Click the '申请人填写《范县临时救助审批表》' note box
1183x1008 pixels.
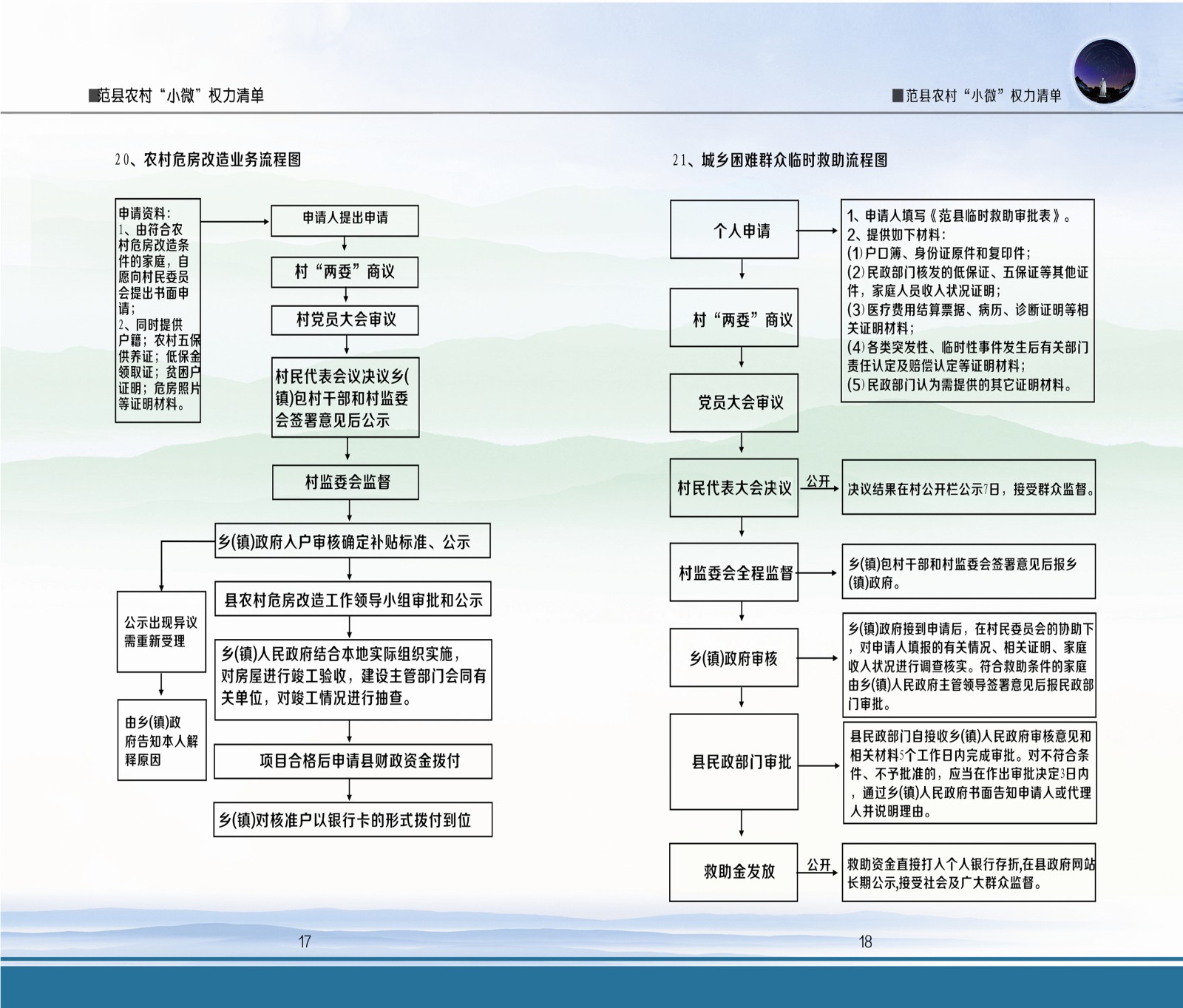click(x=967, y=300)
